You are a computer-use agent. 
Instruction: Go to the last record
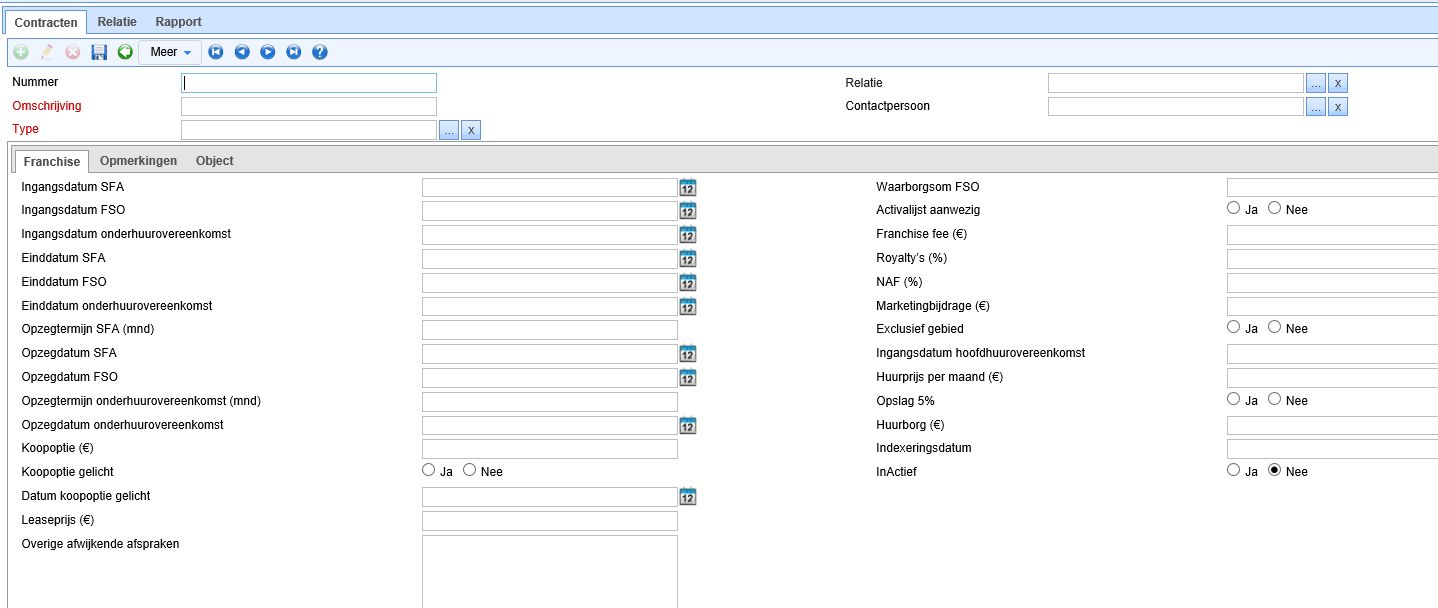(294, 52)
